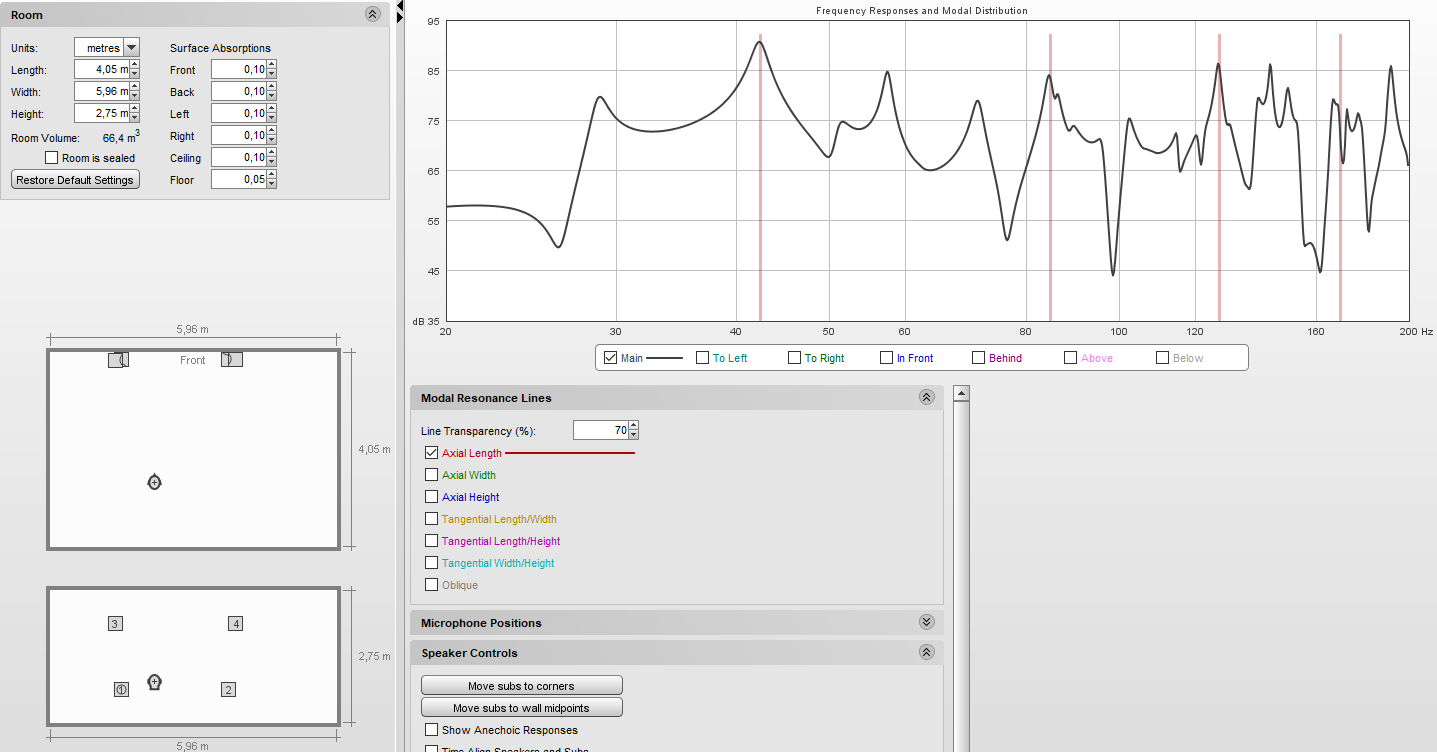This screenshot has width=1437, height=752.
Task: Open the Units dropdown
Action: (x=132, y=48)
